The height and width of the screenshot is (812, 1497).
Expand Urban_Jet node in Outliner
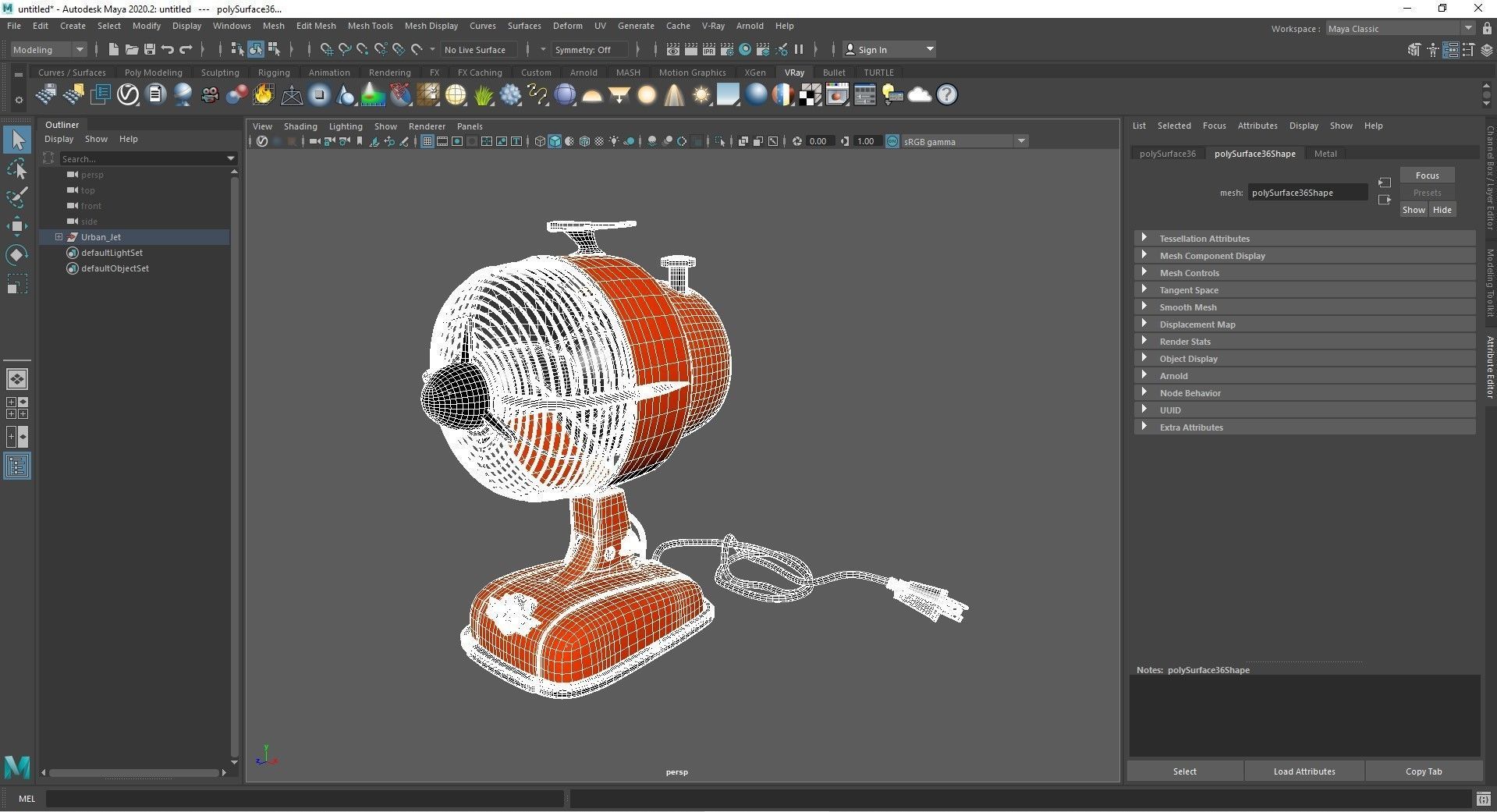click(59, 237)
